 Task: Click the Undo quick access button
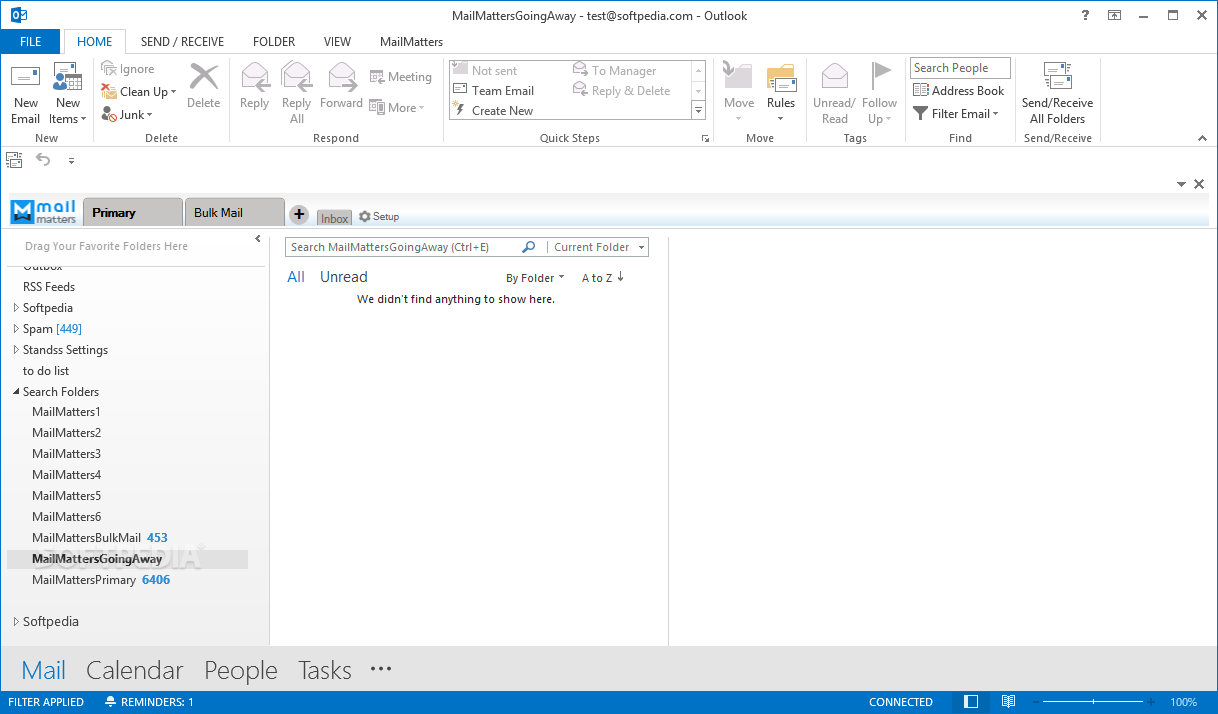tap(43, 159)
